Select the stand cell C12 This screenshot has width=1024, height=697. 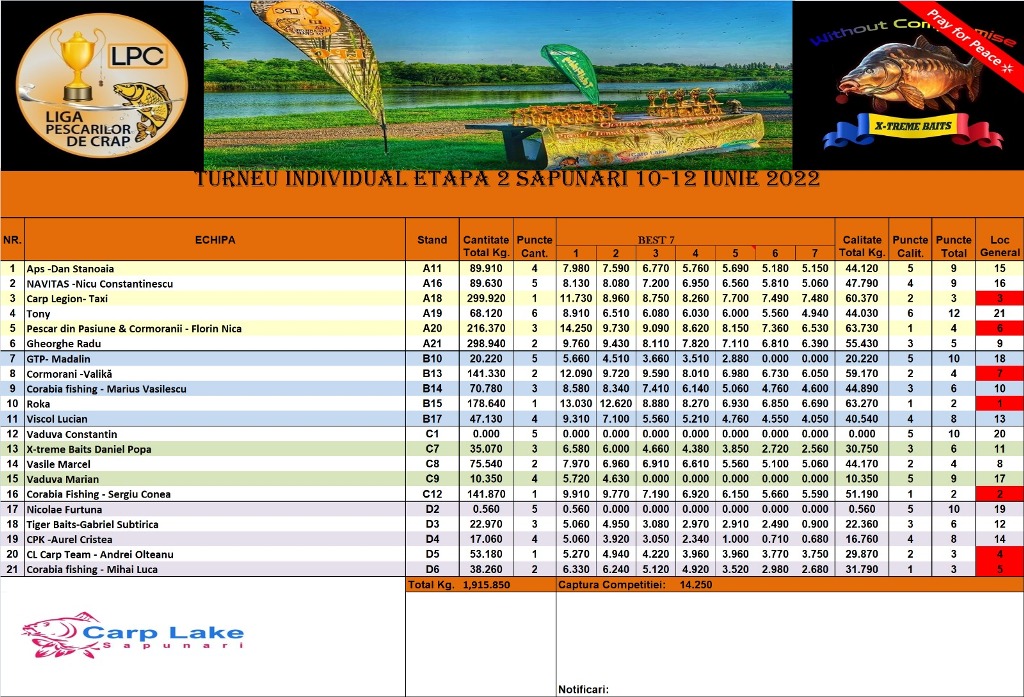(x=432, y=494)
